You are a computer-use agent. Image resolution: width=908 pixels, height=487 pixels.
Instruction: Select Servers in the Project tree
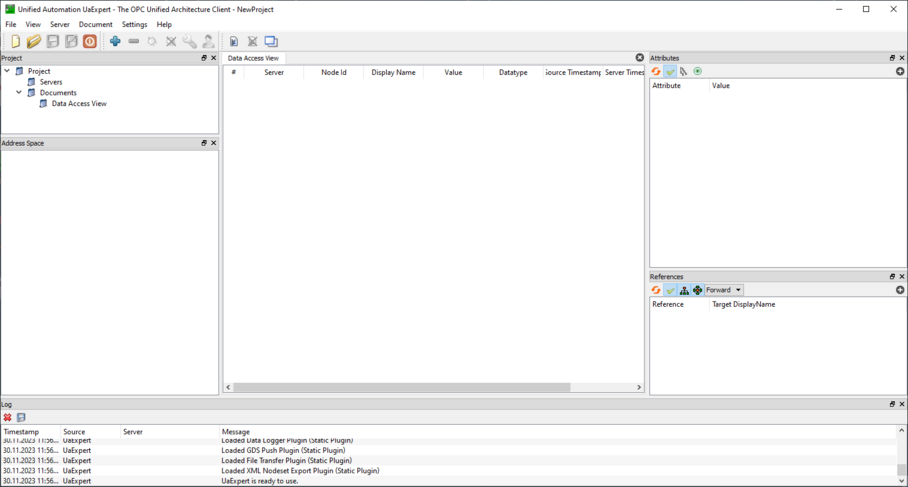point(50,82)
